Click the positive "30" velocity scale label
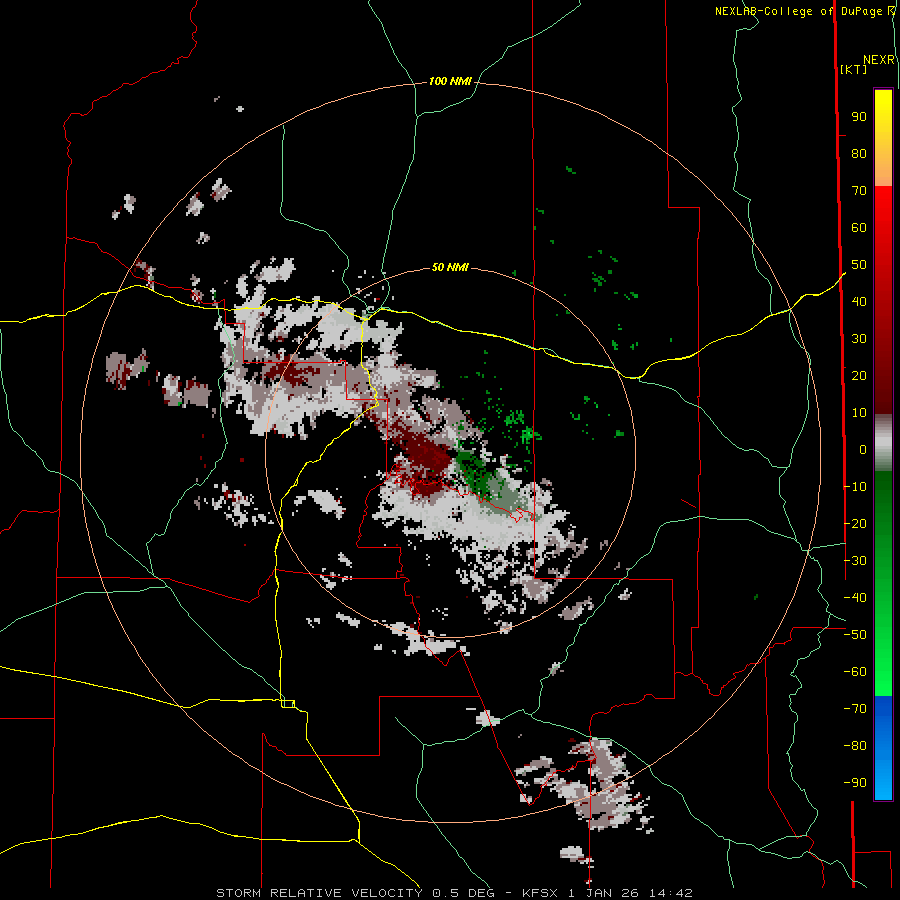 point(859,339)
